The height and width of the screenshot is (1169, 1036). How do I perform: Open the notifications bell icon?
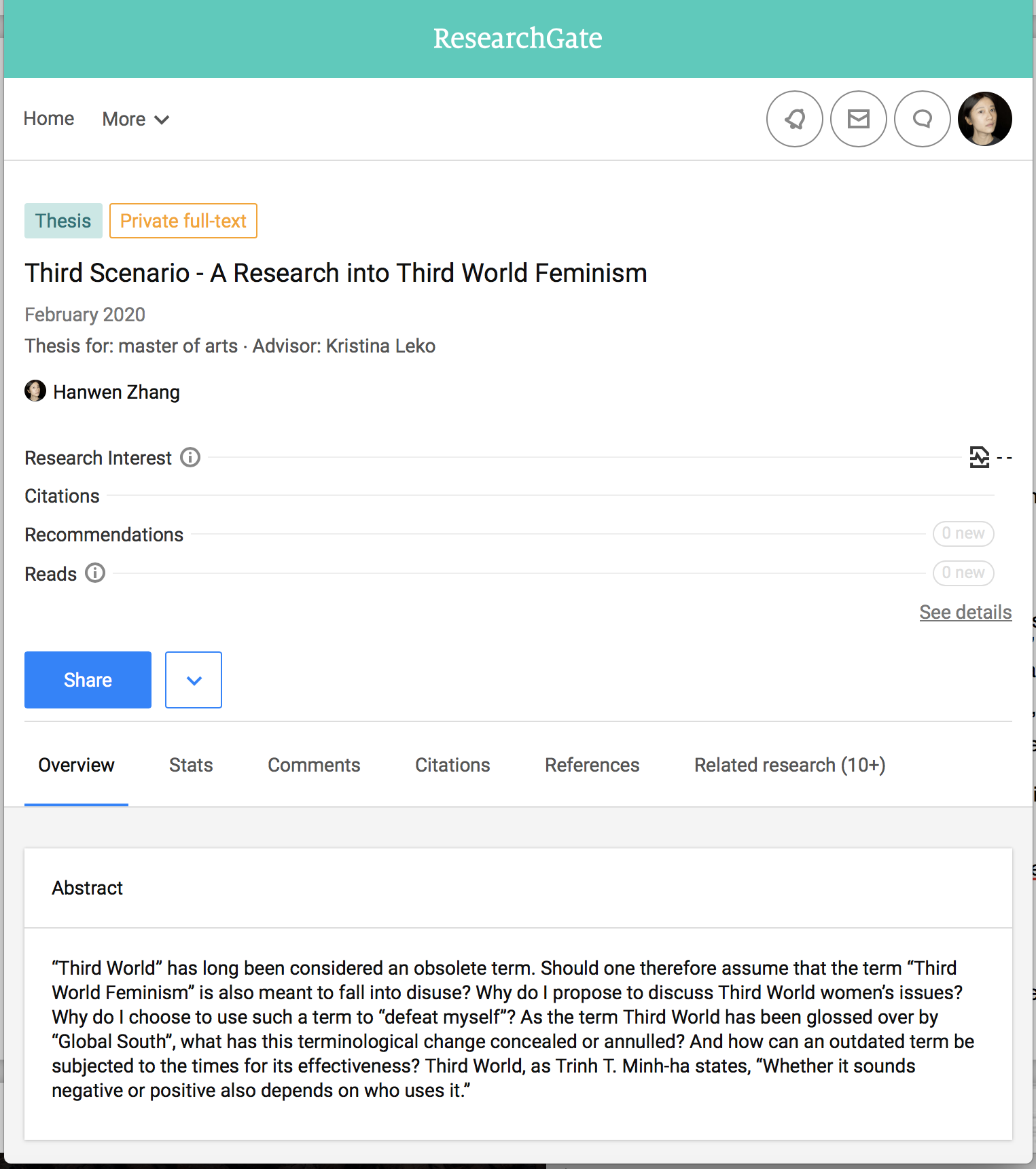pyautogui.click(x=794, y=119)
